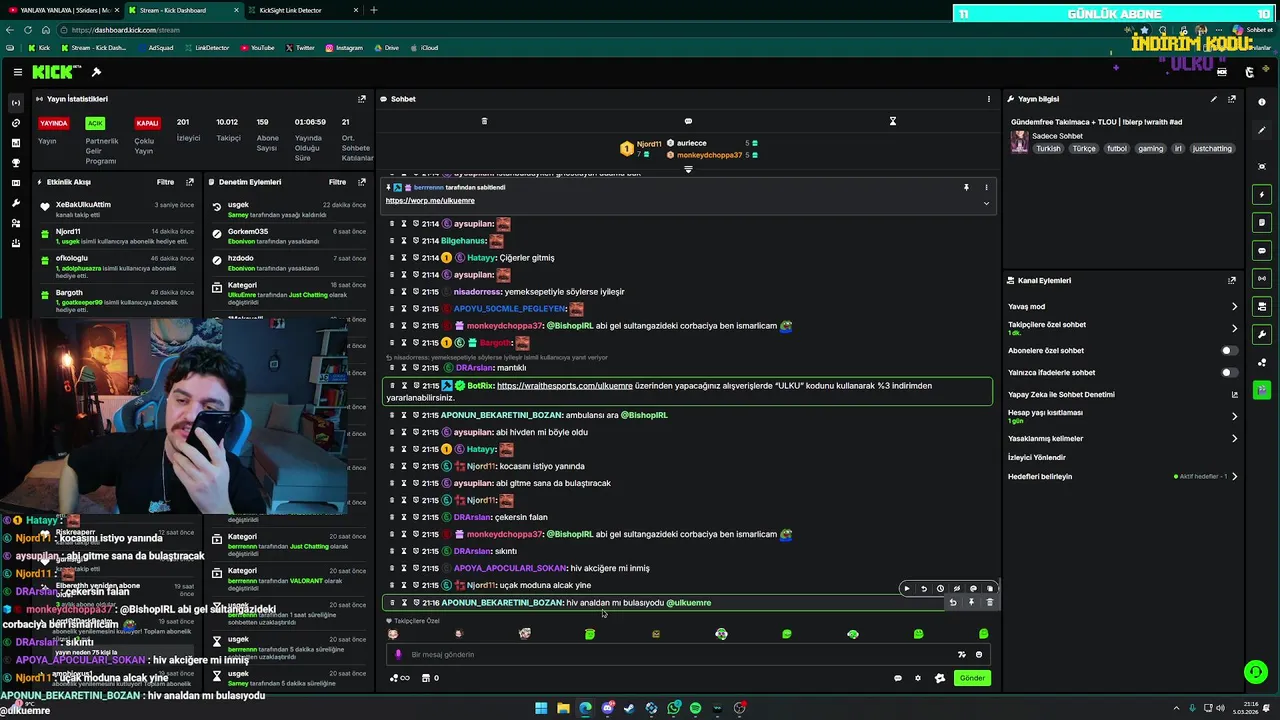Open the download icon in left sidebar
The image size is (1280, 720).
[15, 243]
